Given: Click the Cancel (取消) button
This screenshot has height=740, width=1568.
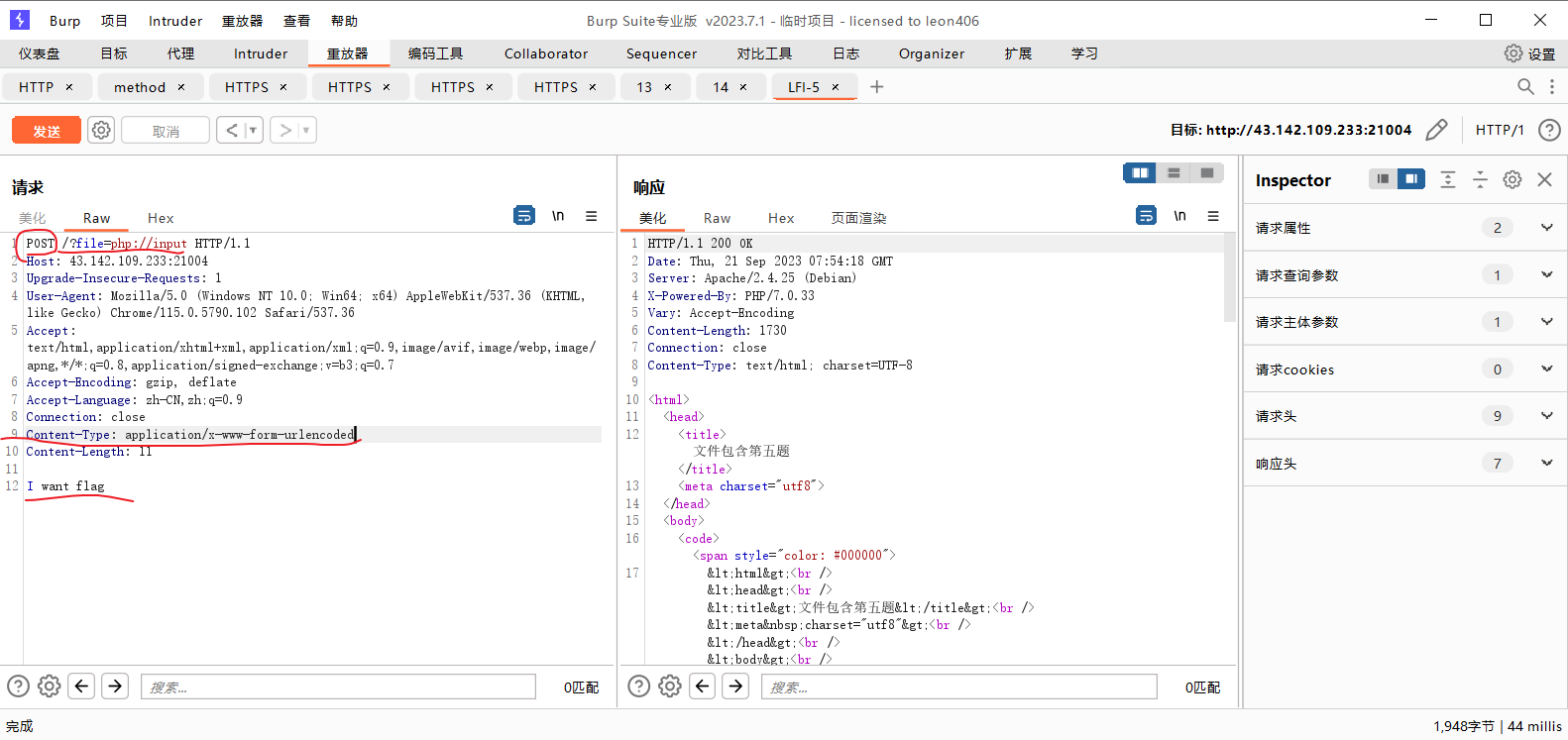Looking at the screenshot, I should click(166, 131).
